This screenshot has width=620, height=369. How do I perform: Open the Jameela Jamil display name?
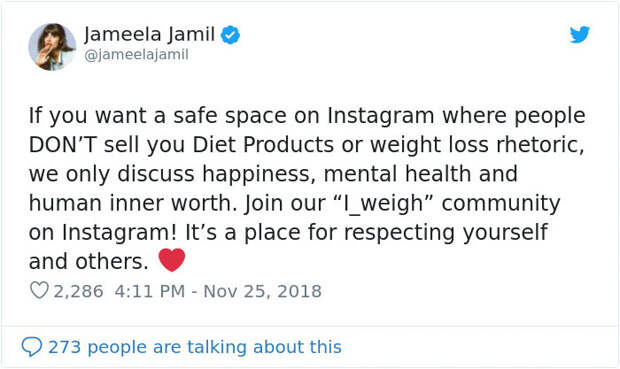tap(149, 34)
